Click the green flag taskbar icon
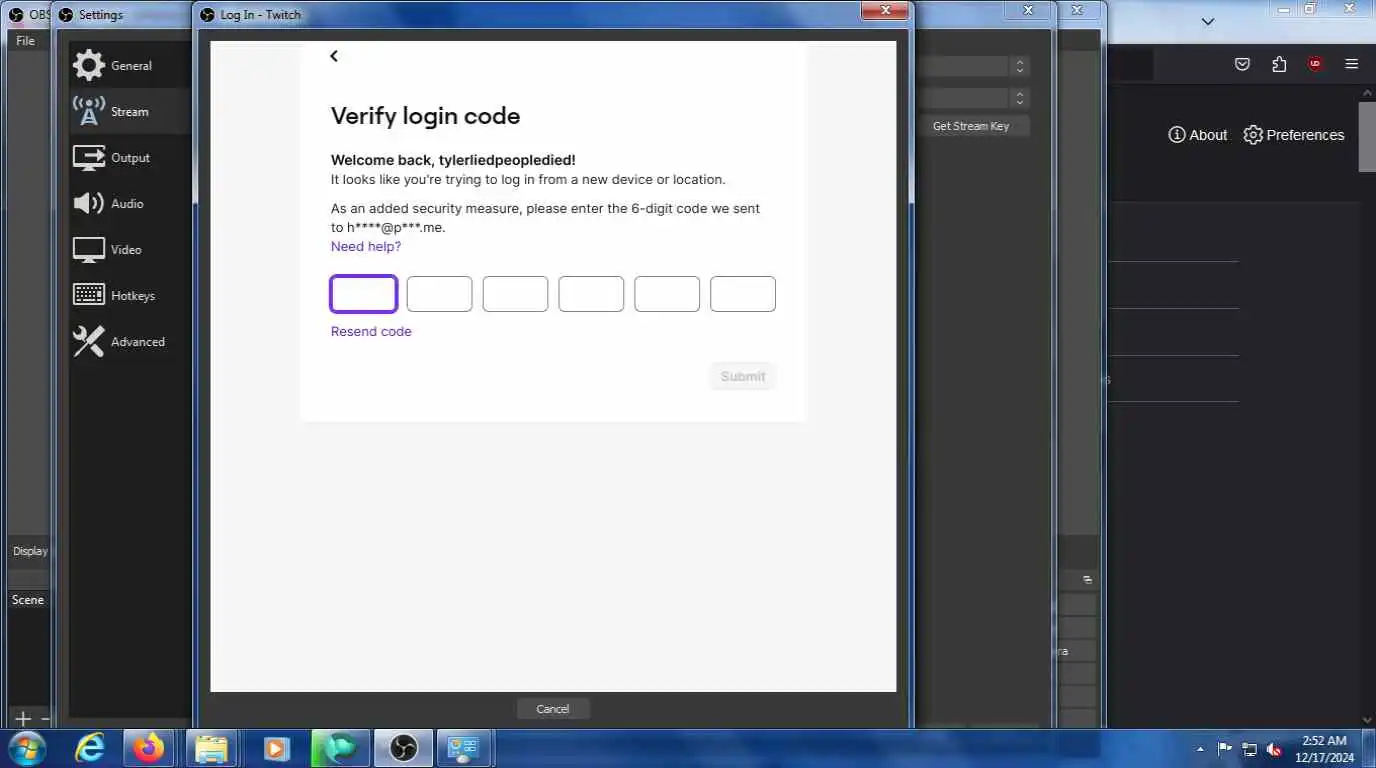 (339, 748)
